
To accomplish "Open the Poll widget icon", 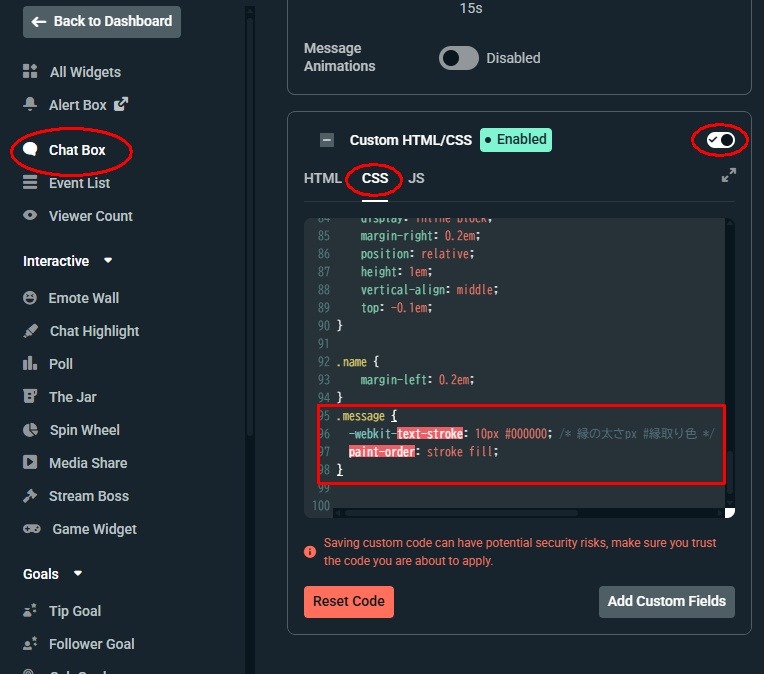I will [30, 364].
